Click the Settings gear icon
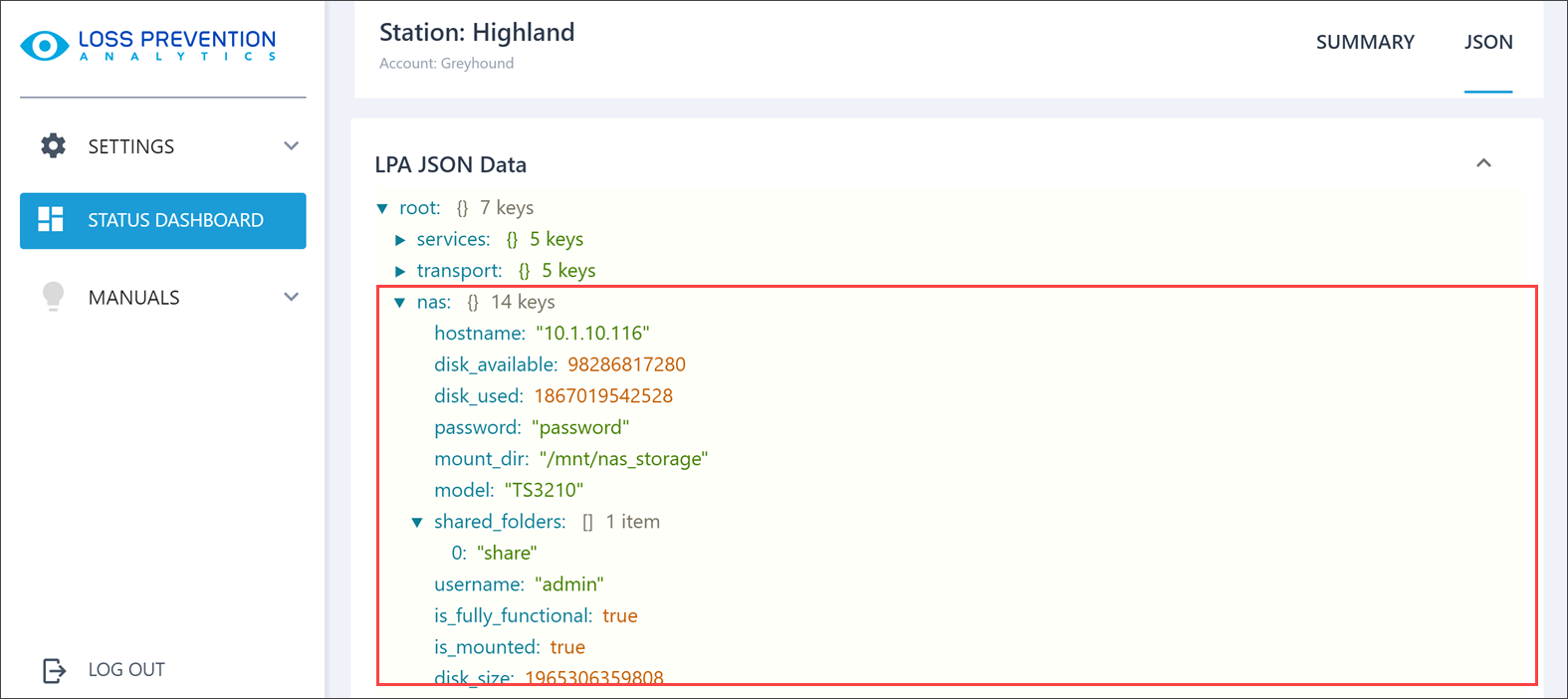Viewport: 1568px width, 699px height. [x=53, y=146]
